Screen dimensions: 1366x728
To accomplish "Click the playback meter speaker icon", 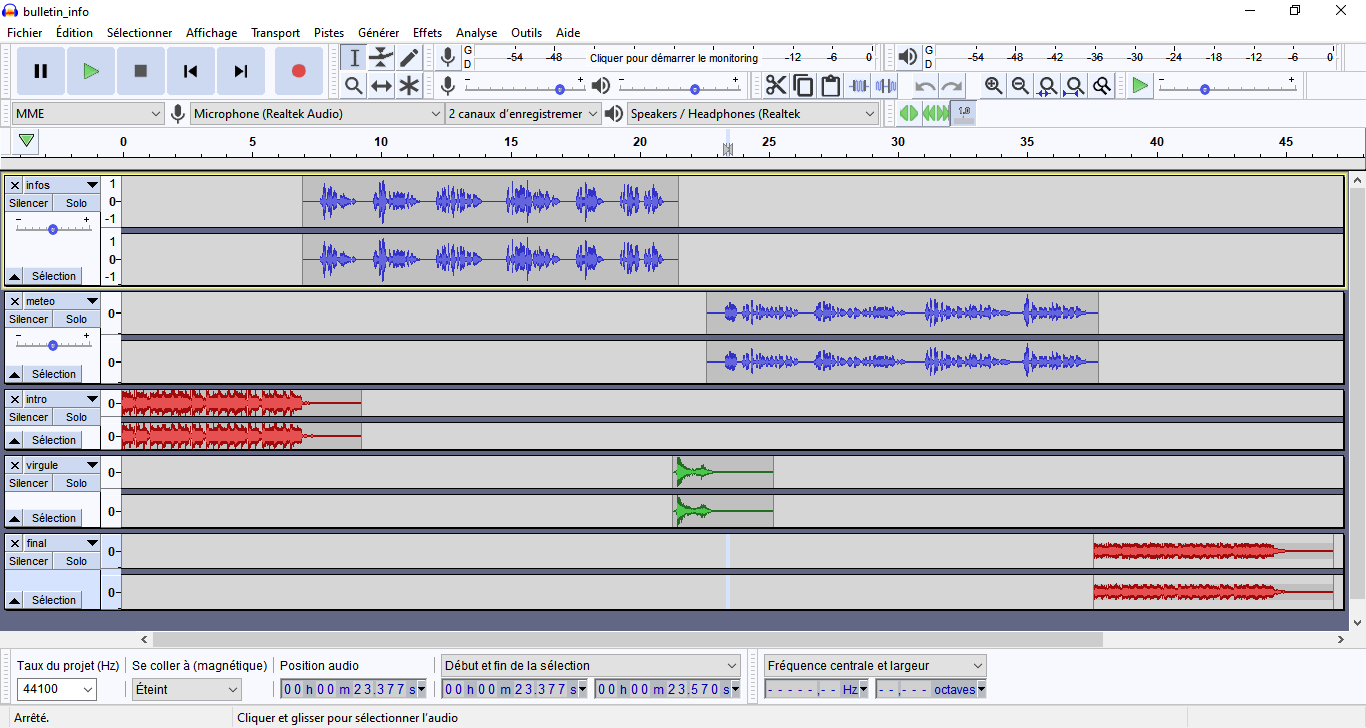I will tap(908, 57).
